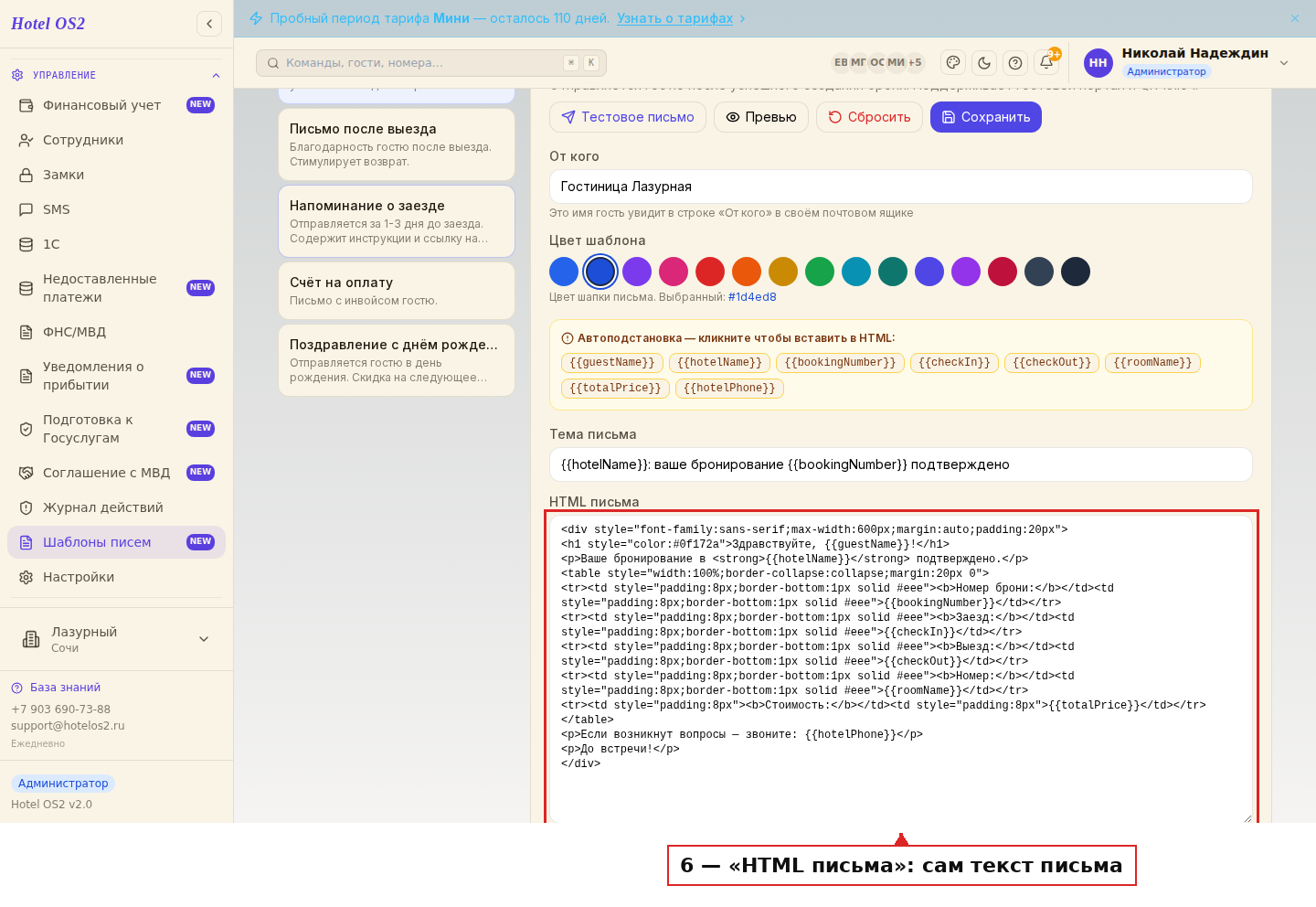Select the red template color swatch
1316x907 pixels.
click(710, 272)
